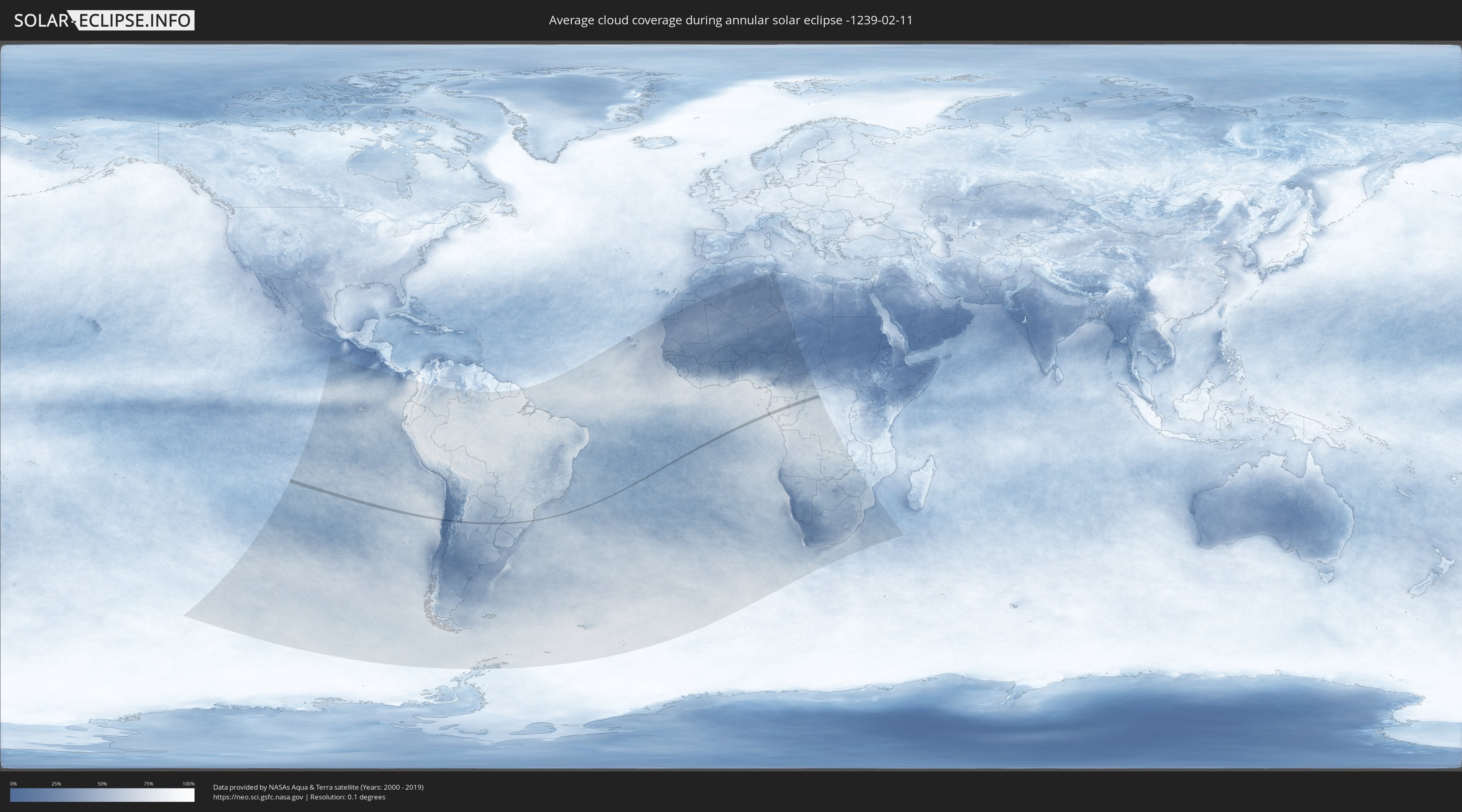Click the Resolution: 0.1 degrees text
The height and width of the screenshot is (812, 1462).
(347, 797)
